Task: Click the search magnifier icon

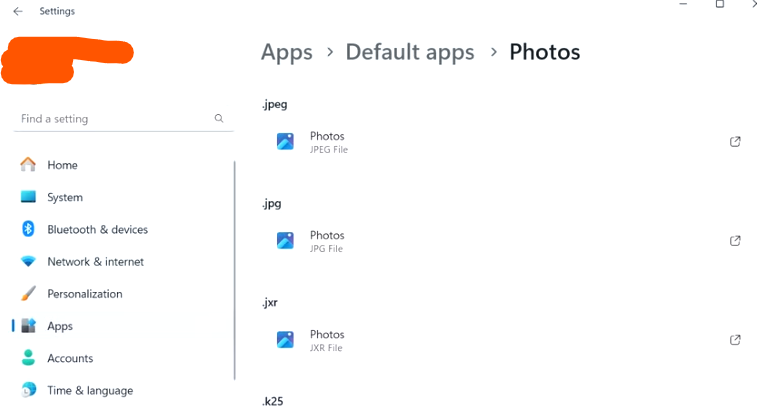Action: [x=219, y=118]
